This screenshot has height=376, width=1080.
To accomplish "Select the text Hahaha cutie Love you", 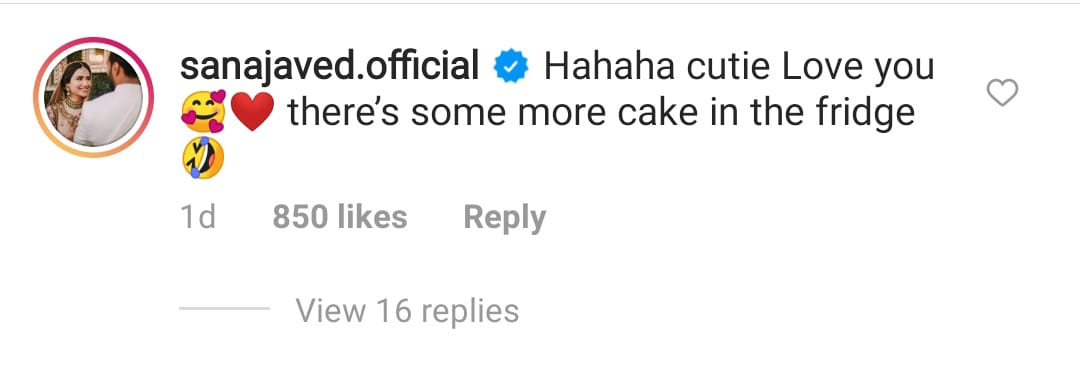I will (x=738, y=68).
